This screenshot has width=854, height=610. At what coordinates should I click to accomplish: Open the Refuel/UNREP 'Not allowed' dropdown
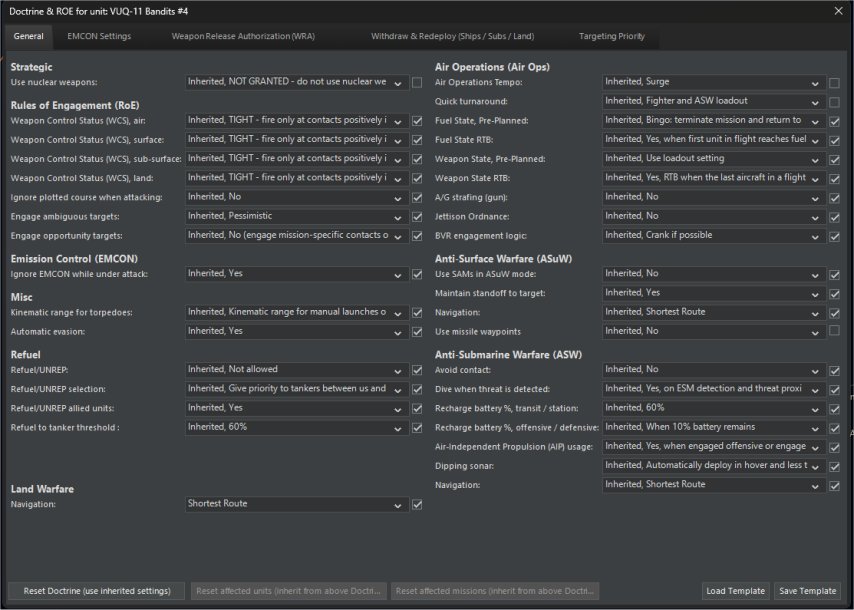coord(297,370)
